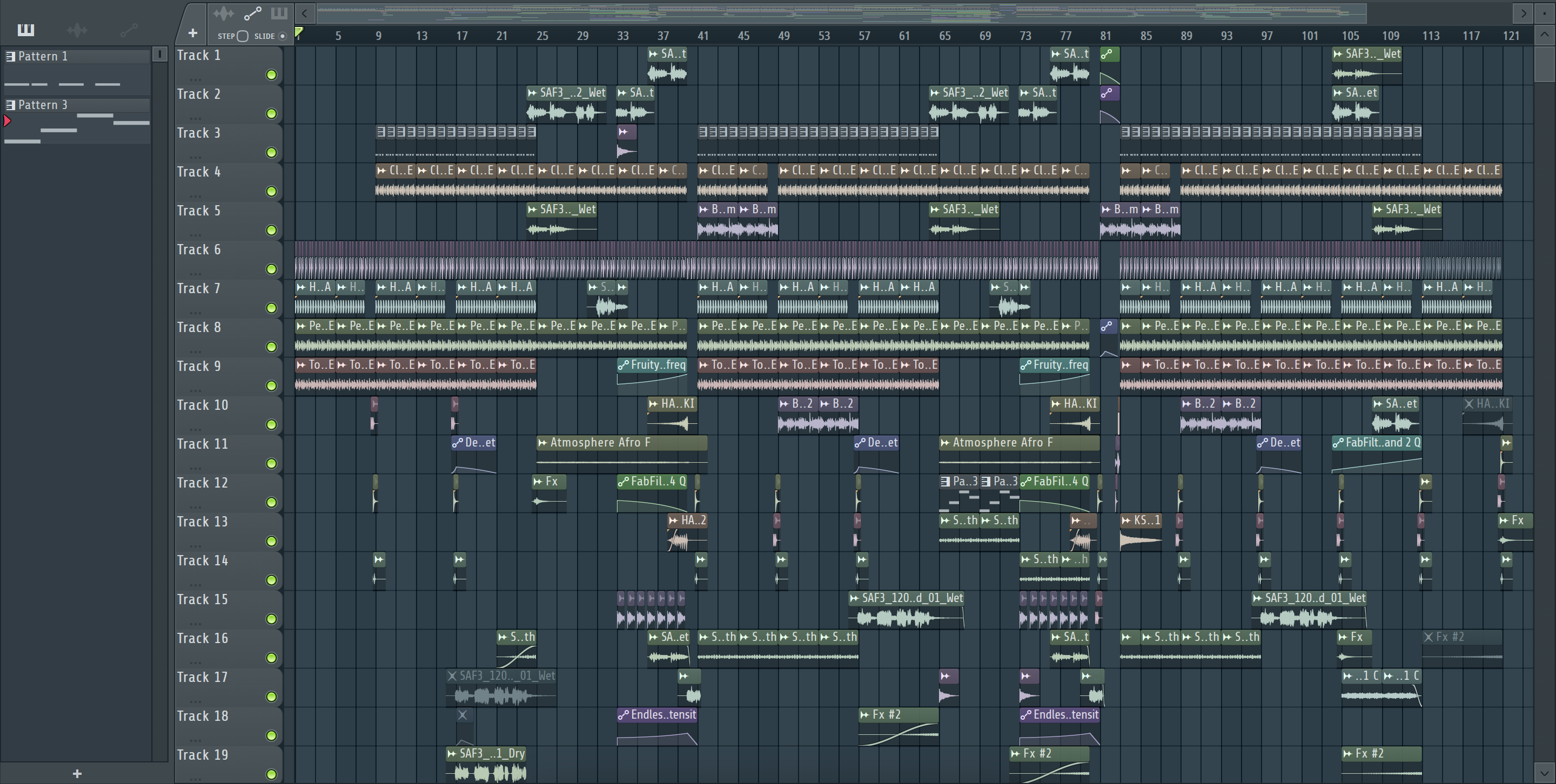Click the song overview minimap strip
The image size is (1556, 784).
coord(841,12)
